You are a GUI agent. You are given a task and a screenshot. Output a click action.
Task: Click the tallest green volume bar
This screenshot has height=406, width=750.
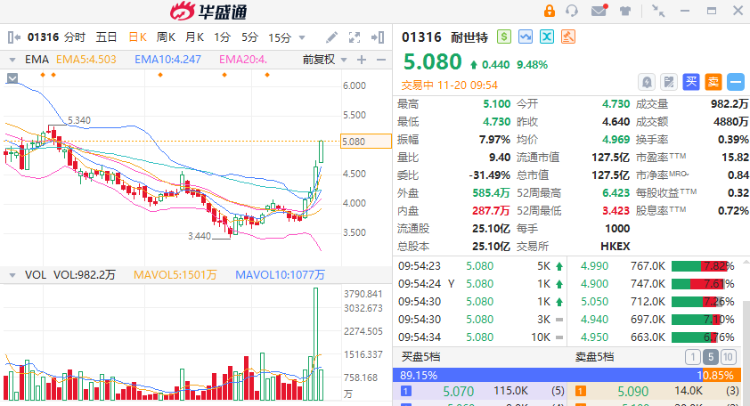316,344
